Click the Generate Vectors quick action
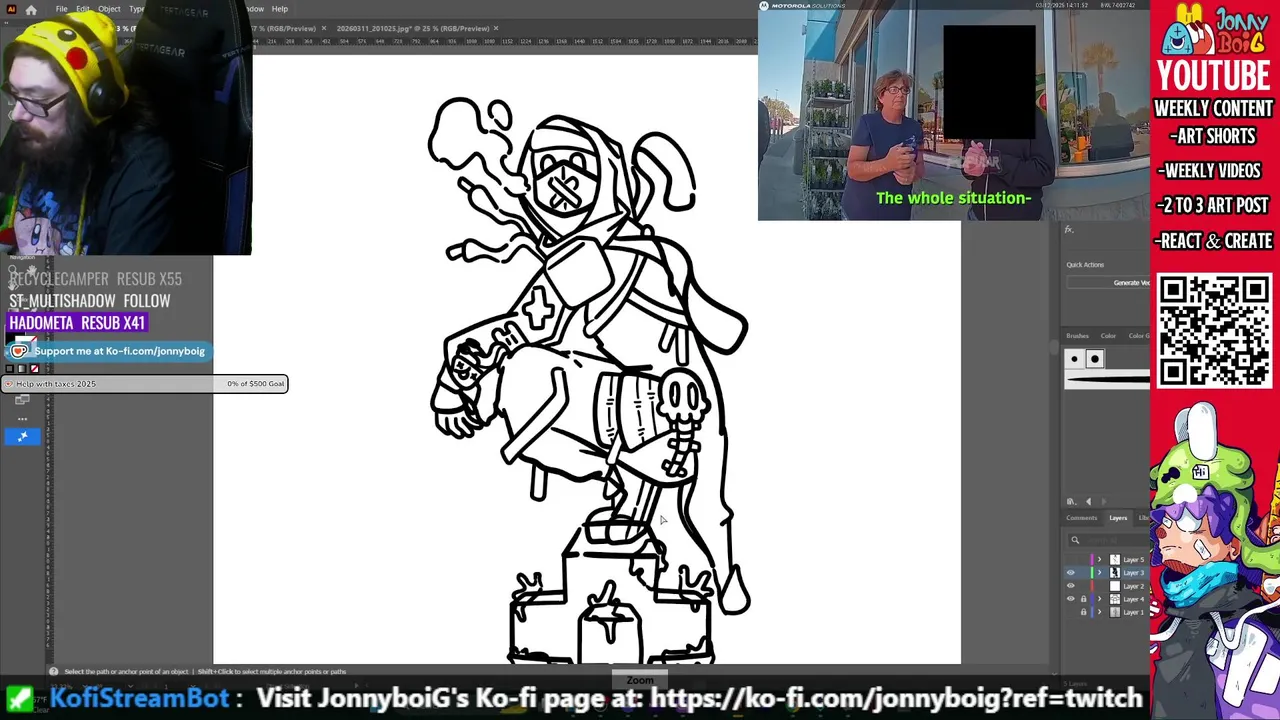1280x720 pixels. [1108, 283]
